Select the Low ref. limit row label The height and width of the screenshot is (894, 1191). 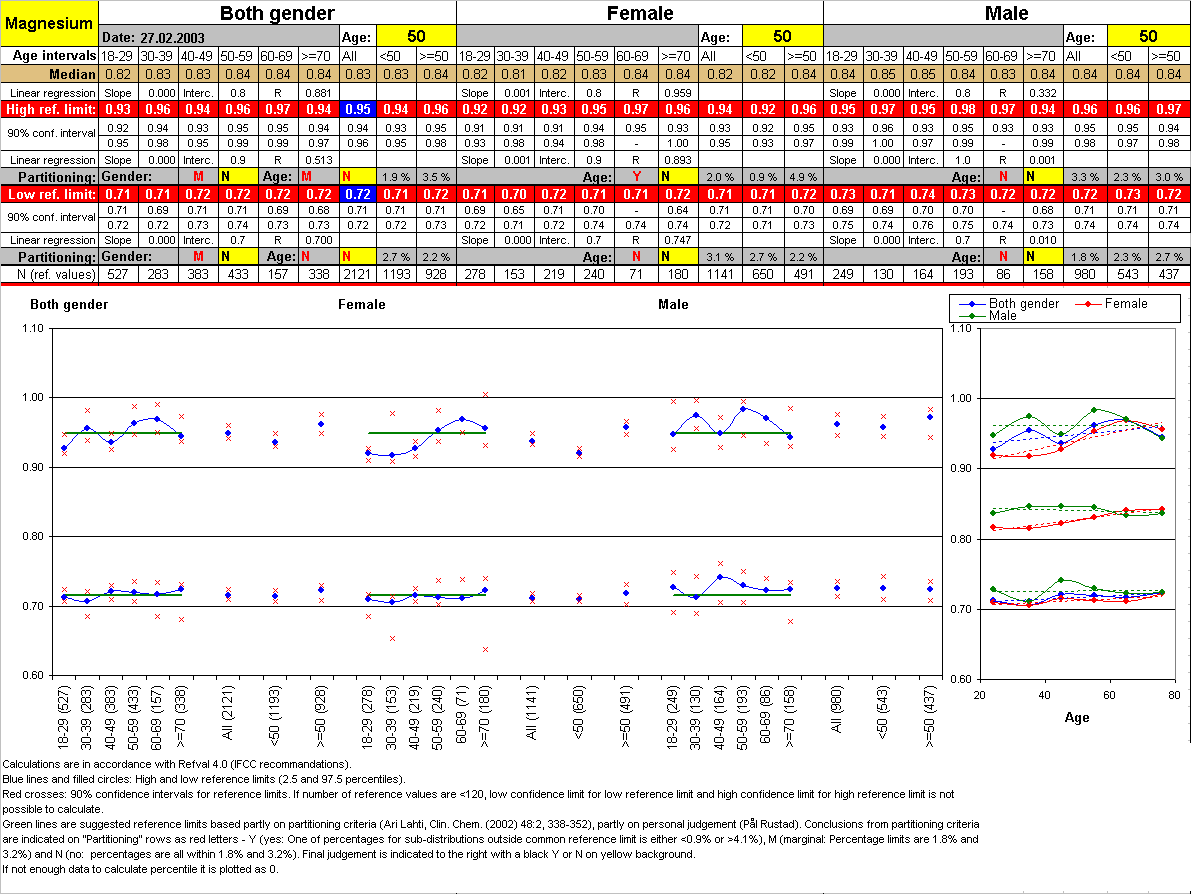(50, 194)
